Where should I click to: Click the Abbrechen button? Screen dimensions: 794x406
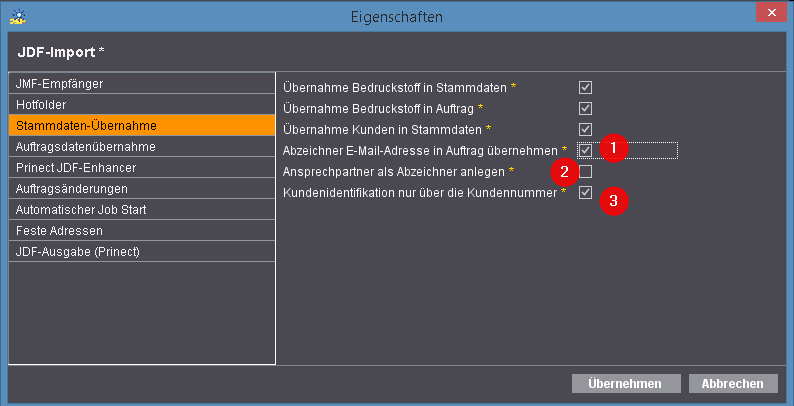click(733, 384)
